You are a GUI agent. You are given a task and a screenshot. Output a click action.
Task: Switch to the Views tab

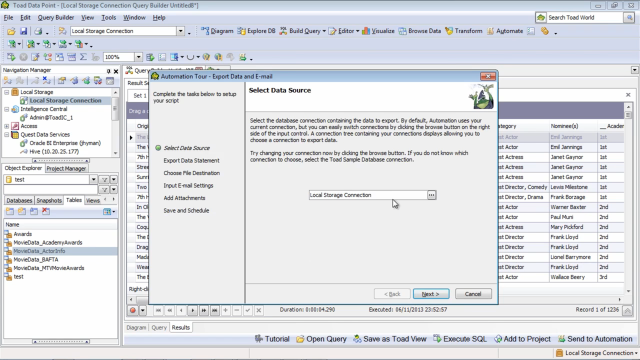coord(93,200)
